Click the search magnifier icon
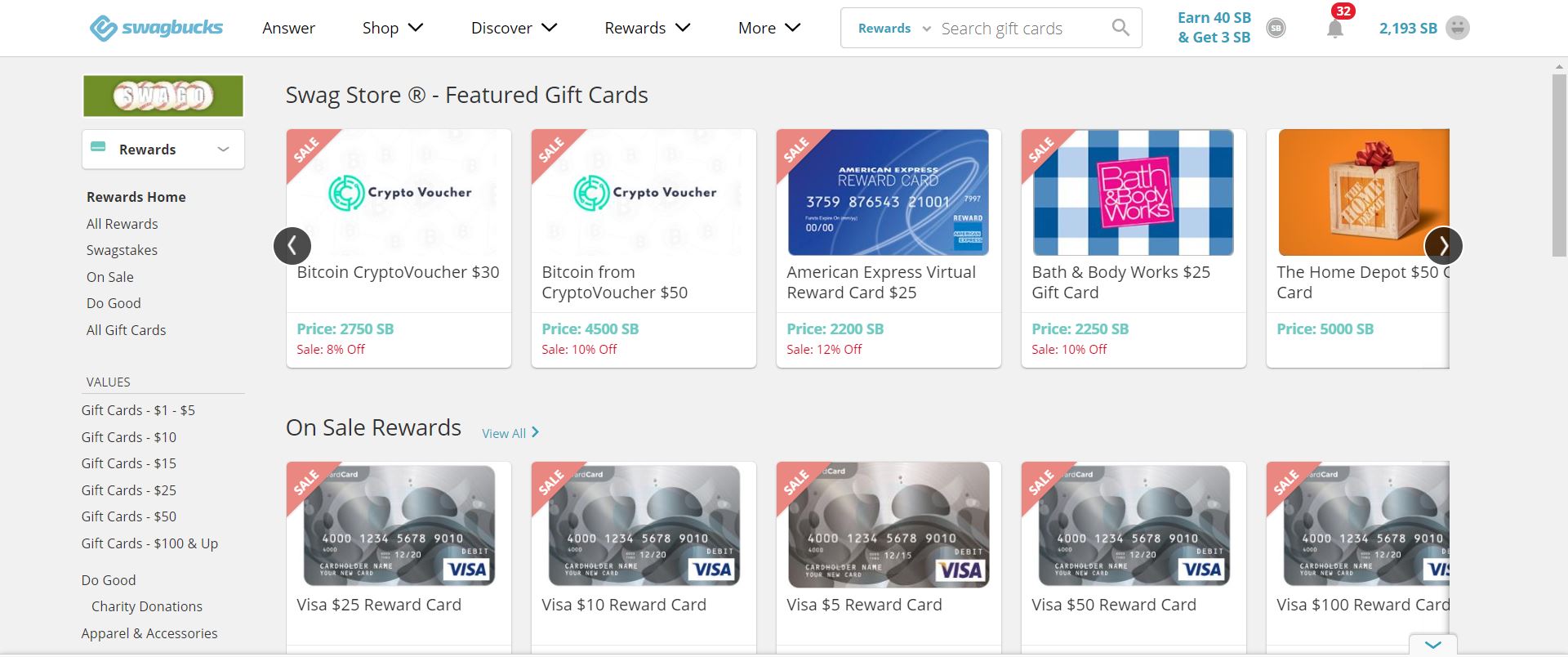The image size is (1568, 657). click(1120, 28)
